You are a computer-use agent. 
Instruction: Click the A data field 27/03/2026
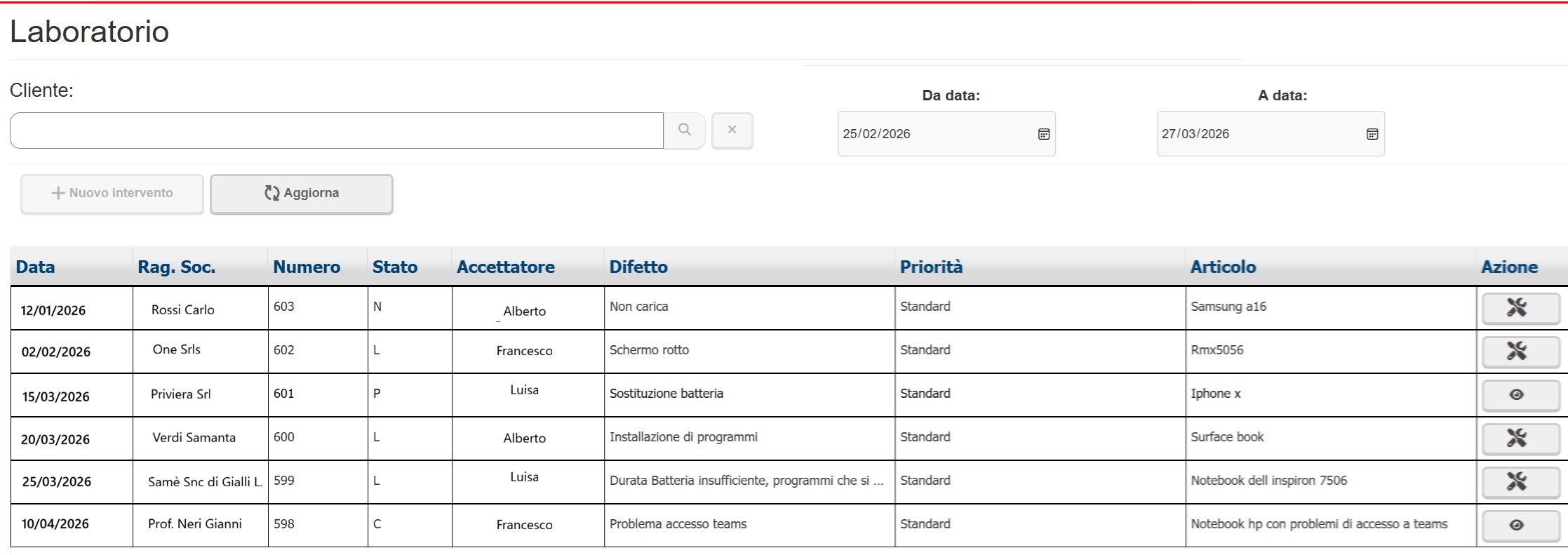pyautogui.click(x=1271, y=133)
